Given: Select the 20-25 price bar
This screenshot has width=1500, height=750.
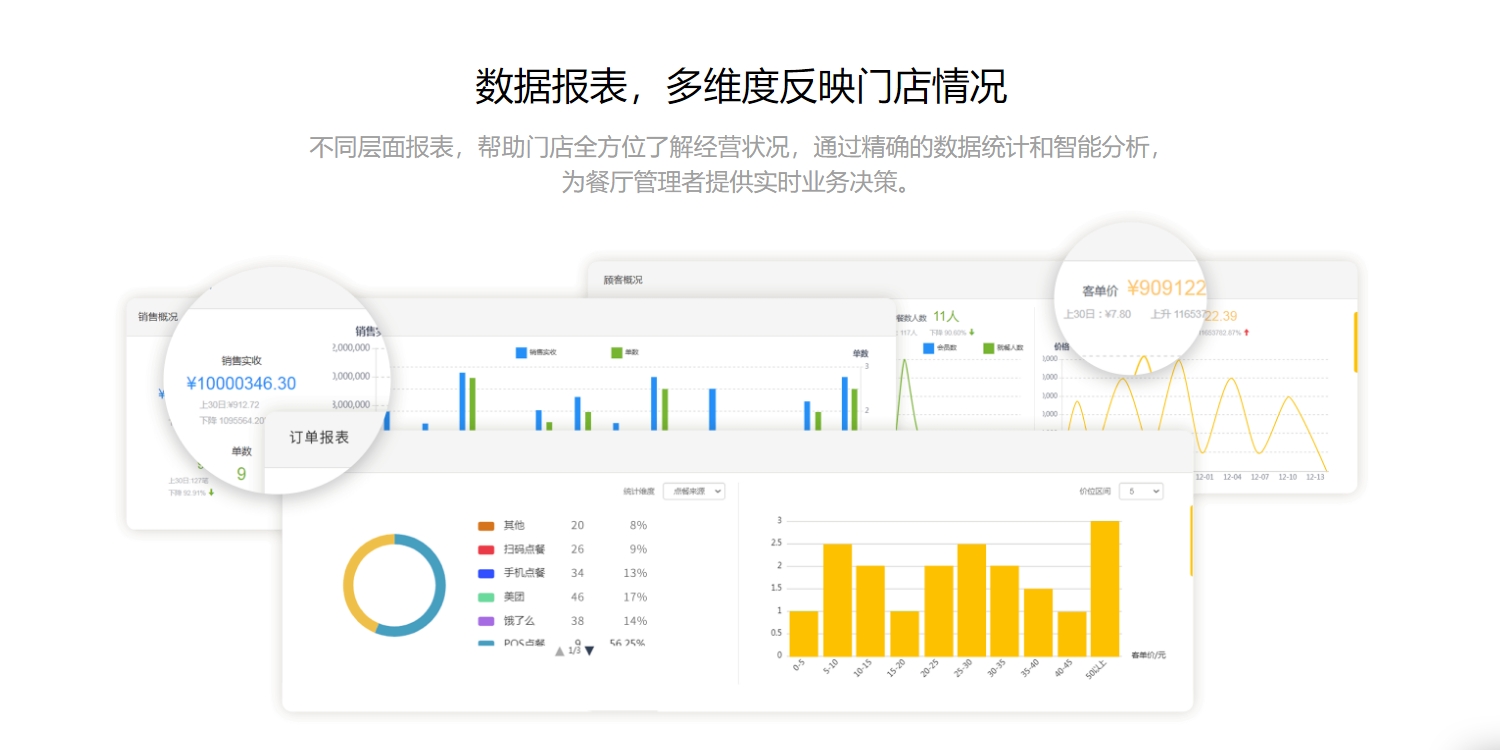Looking at the screenshot, I should (938, 611).
